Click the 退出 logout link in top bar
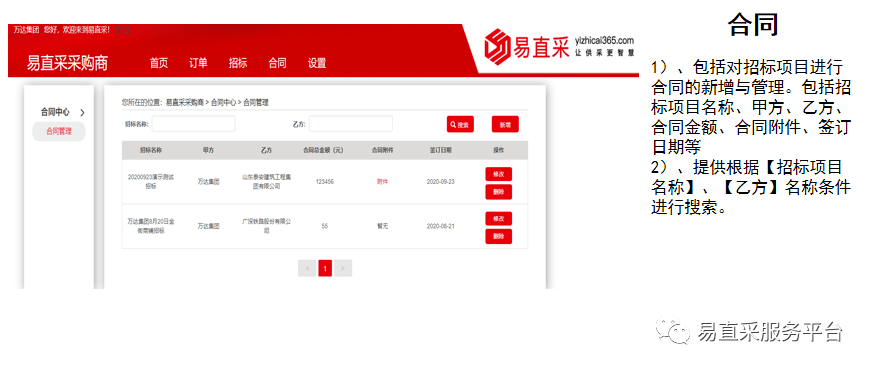 click(x=122, y=29)
